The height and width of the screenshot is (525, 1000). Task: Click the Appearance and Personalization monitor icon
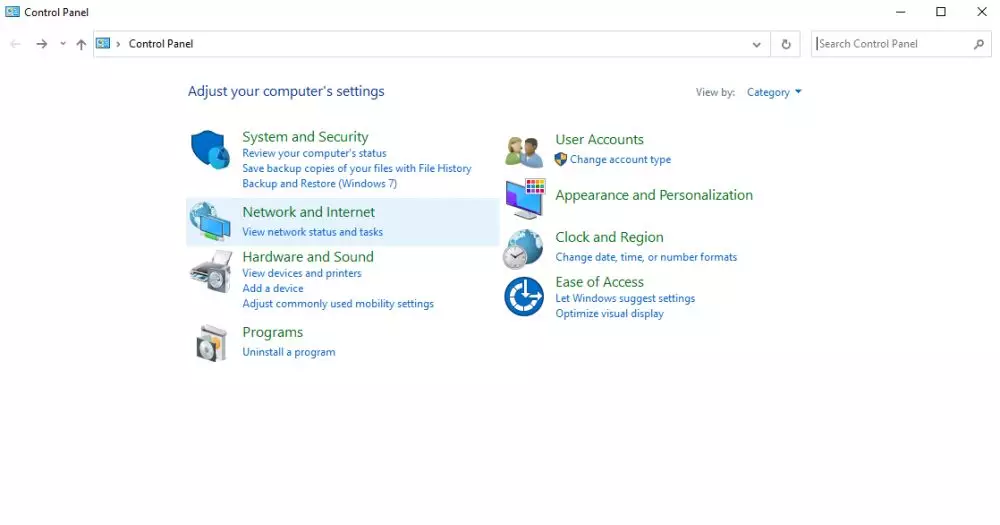coord(524,198)
